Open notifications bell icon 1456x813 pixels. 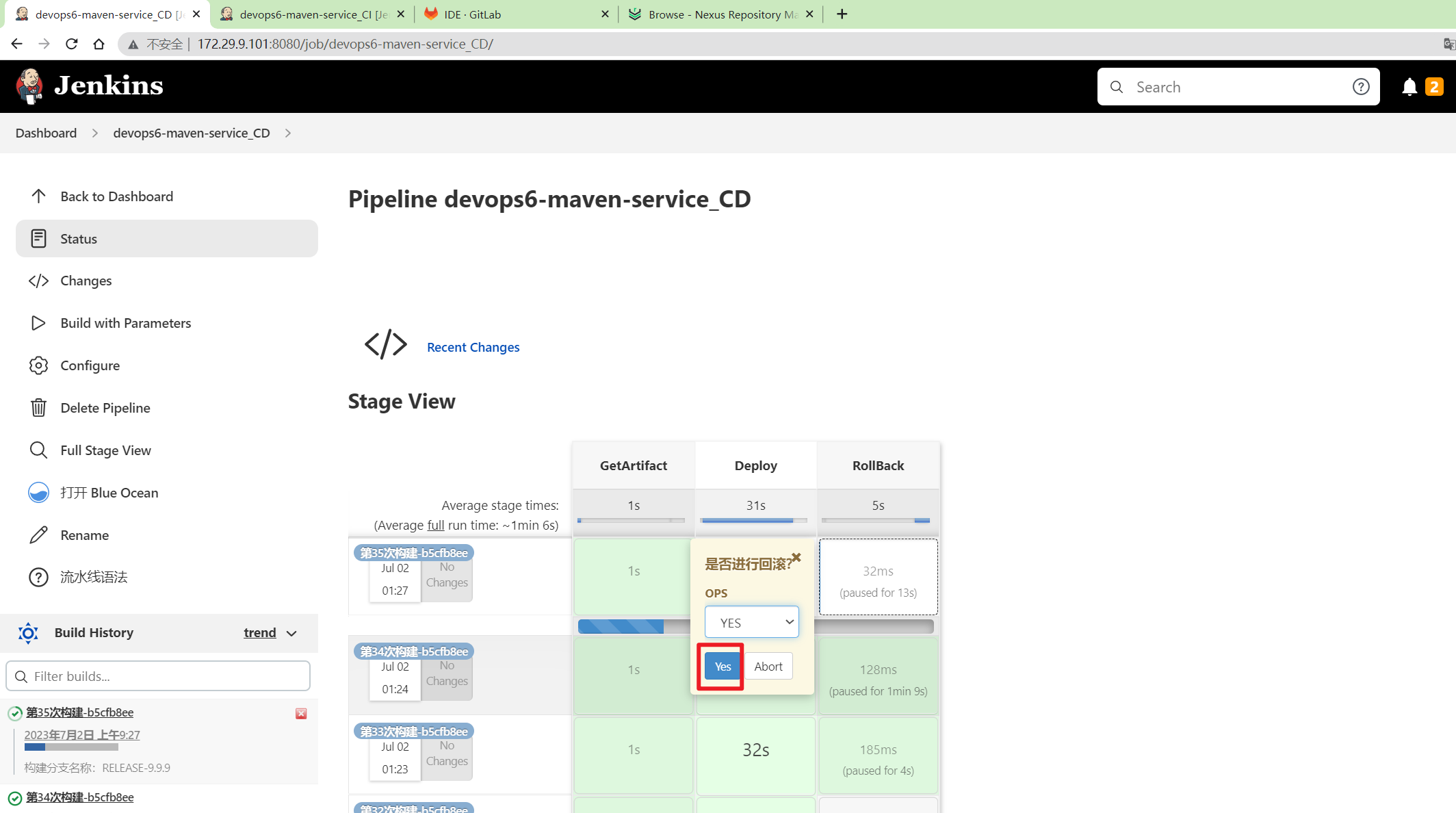[1409, 87]
